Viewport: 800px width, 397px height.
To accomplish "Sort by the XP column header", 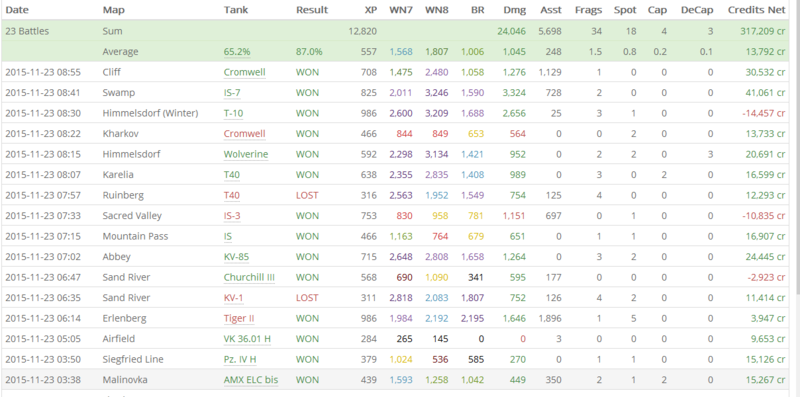I will point(370,10).
